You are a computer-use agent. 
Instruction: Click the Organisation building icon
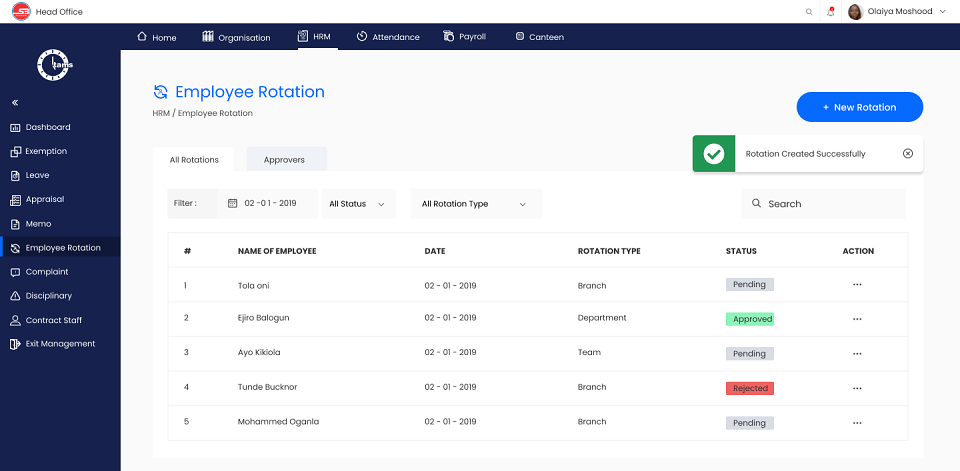click(x=208, y=37)
